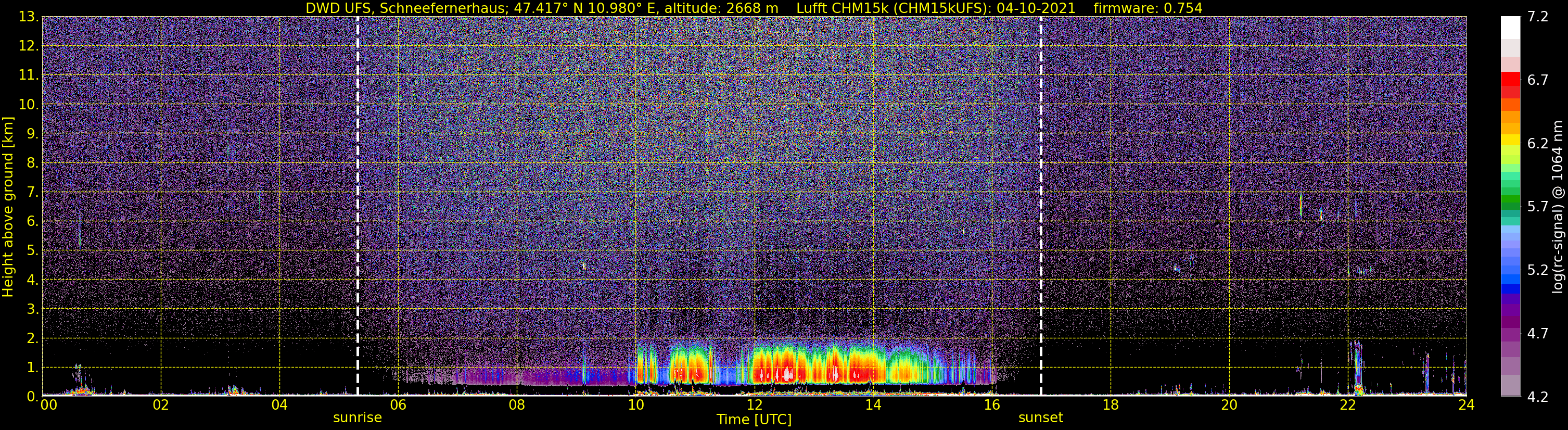Click the time axis tick label '20'
1568x430 pixels.
pyautogui.click(x=1229, y=405)
